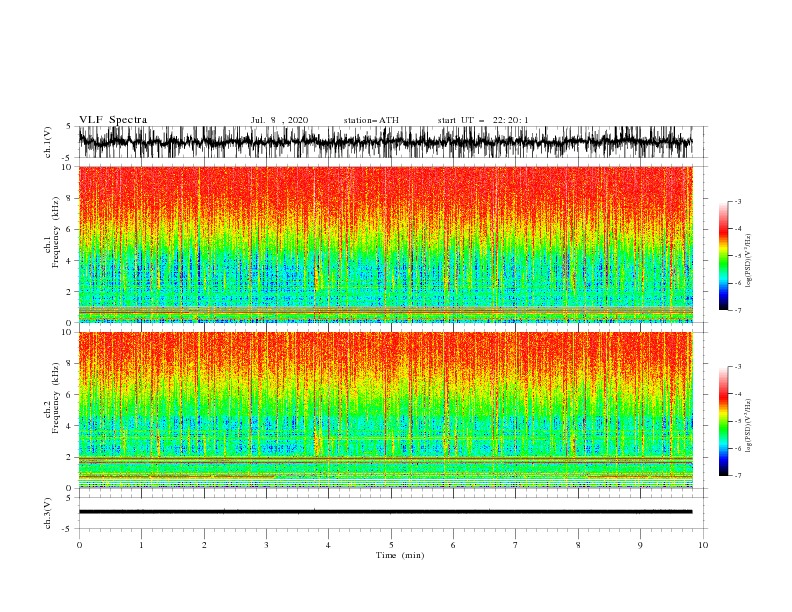Click the ch.1 frequency tick label "8"
This screenshot has width=792, height=612.
[70, 198]
